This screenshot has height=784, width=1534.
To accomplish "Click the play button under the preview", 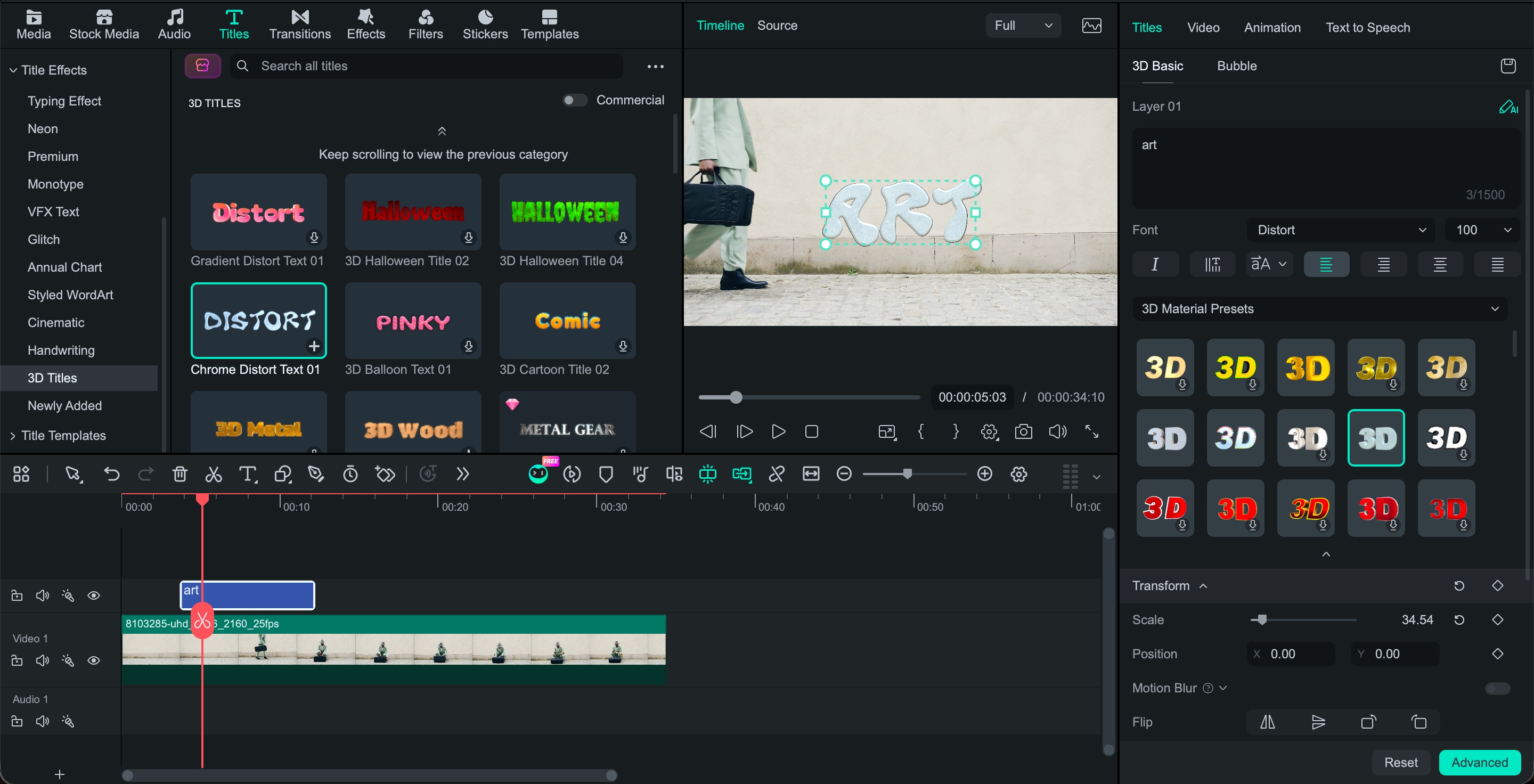I will click(778, 431).
